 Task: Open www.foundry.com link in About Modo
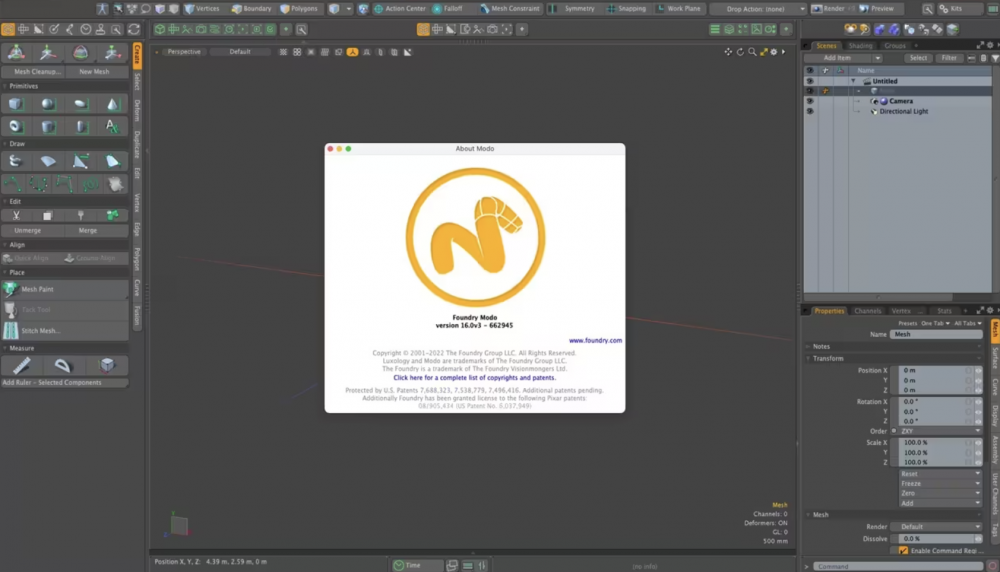(x=595, y=341)
